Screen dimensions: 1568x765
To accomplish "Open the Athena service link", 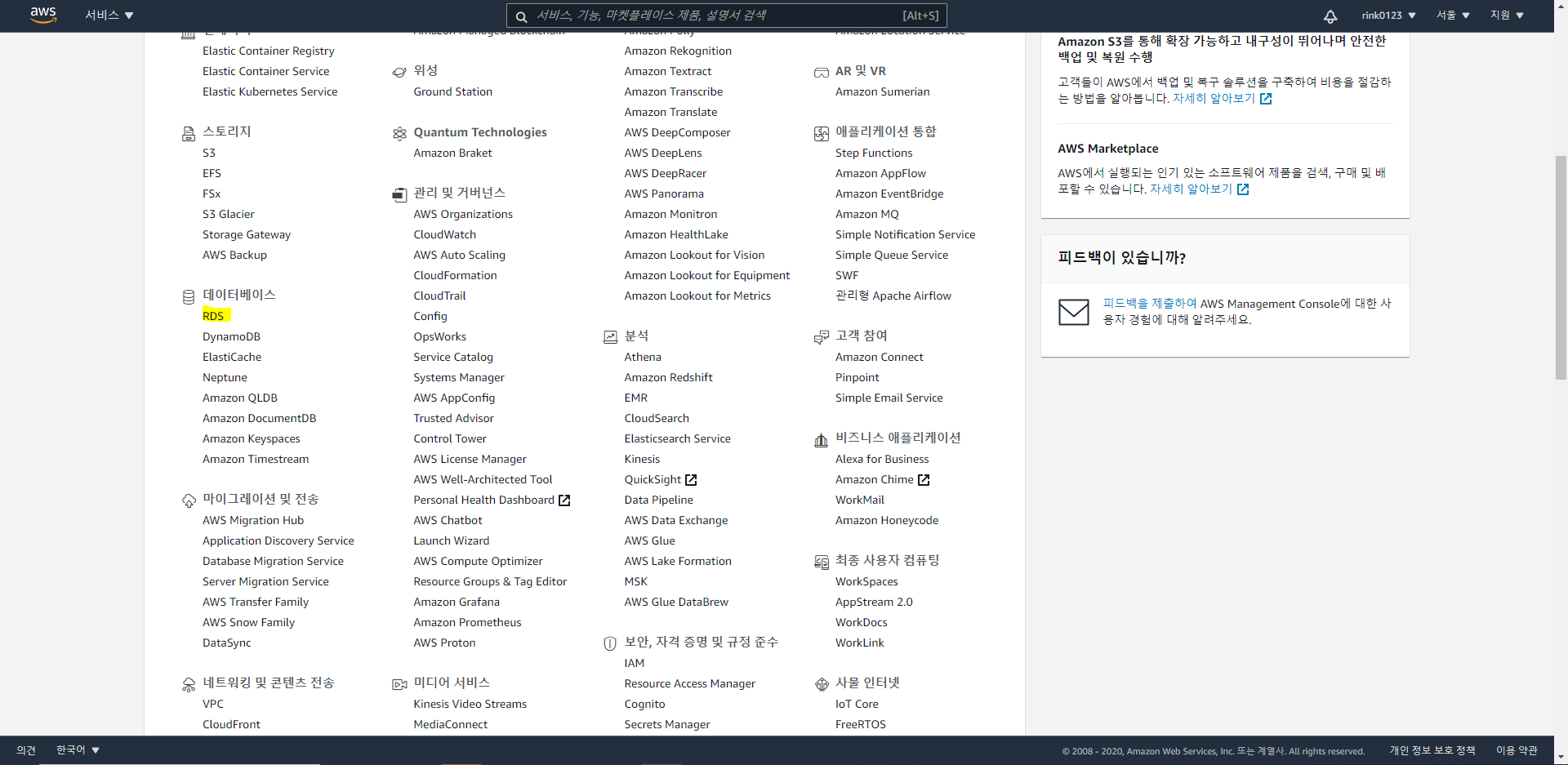I will [x=643, y=357].
